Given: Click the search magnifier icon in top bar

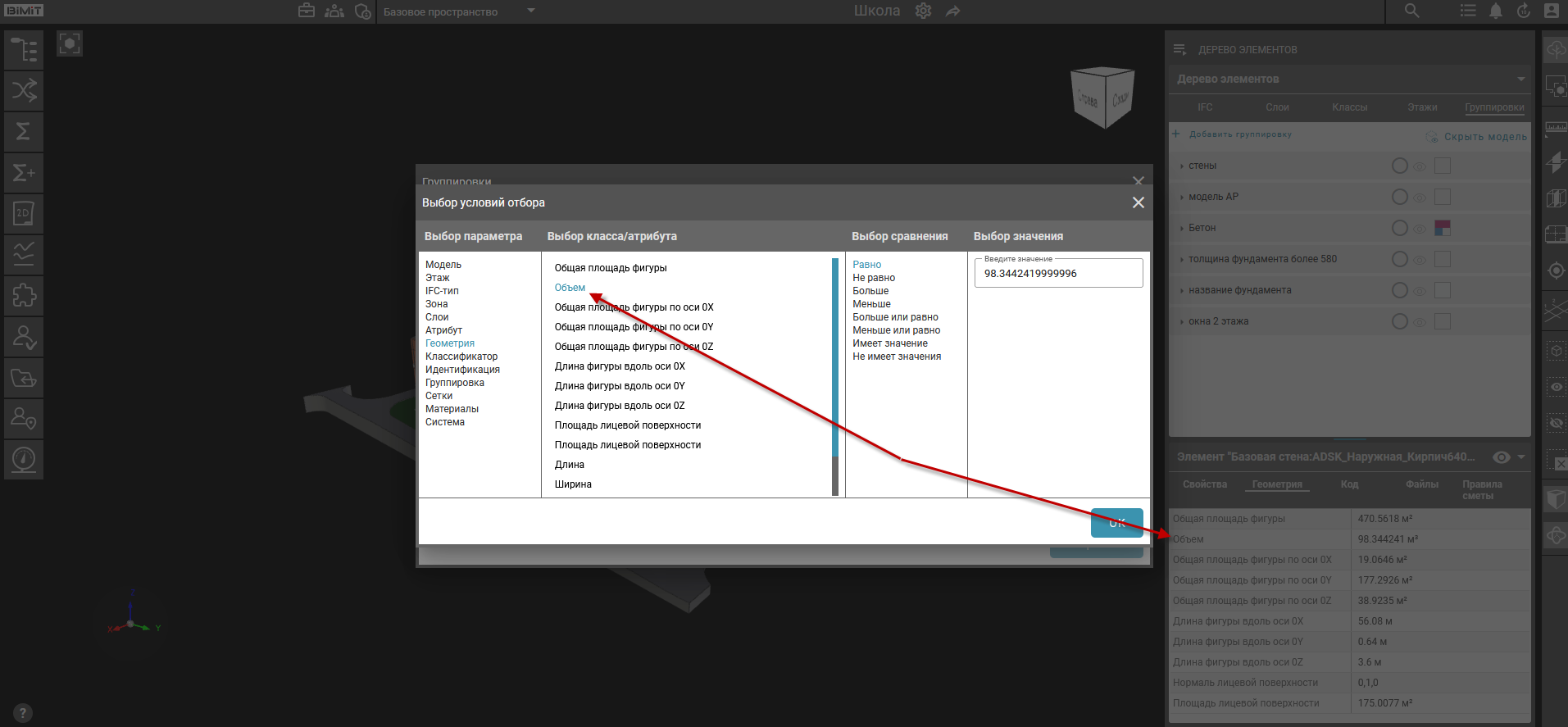Looking at the screenshot, I should tap(1411, 11).
